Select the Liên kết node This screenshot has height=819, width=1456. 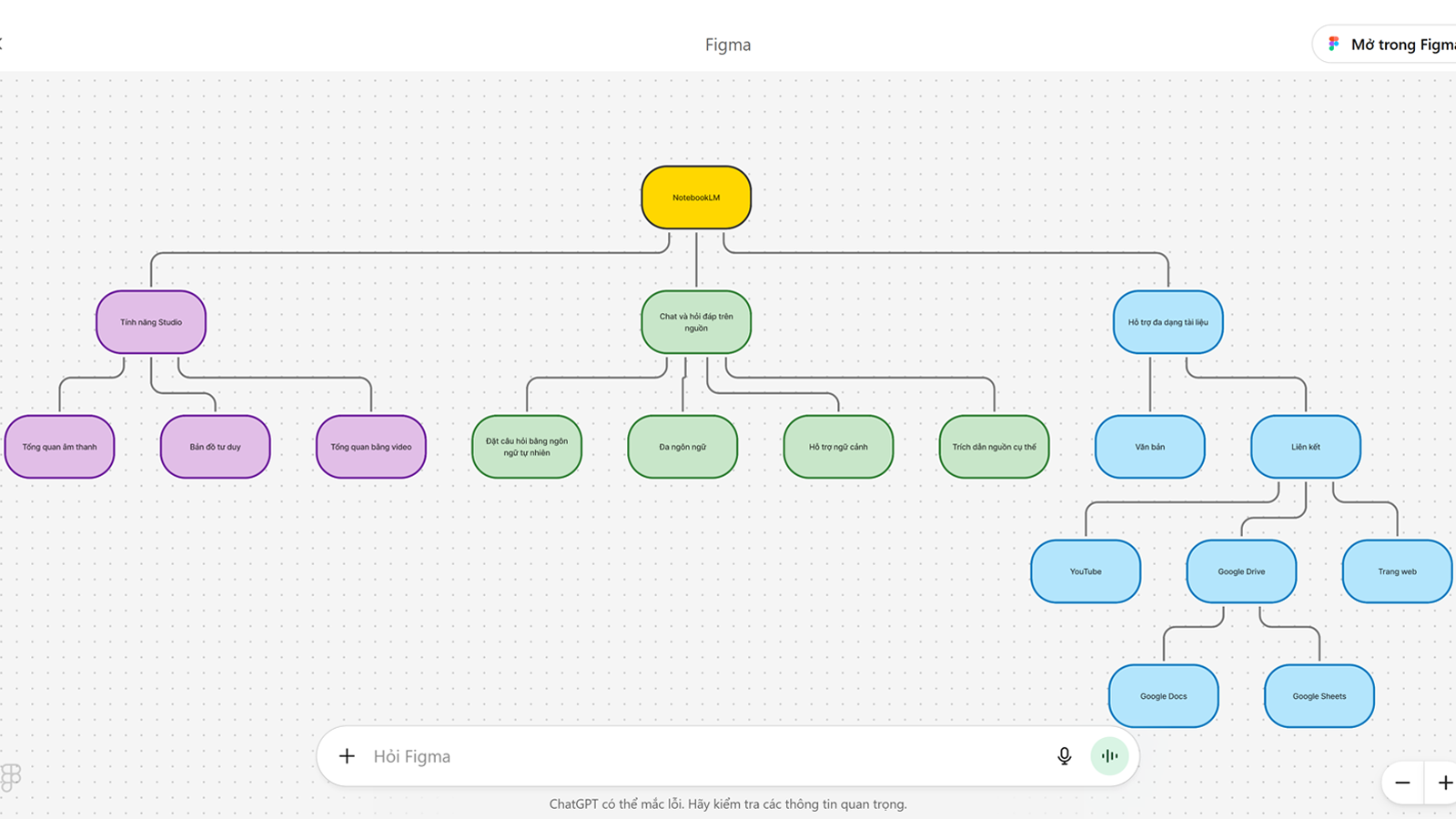1305,447
